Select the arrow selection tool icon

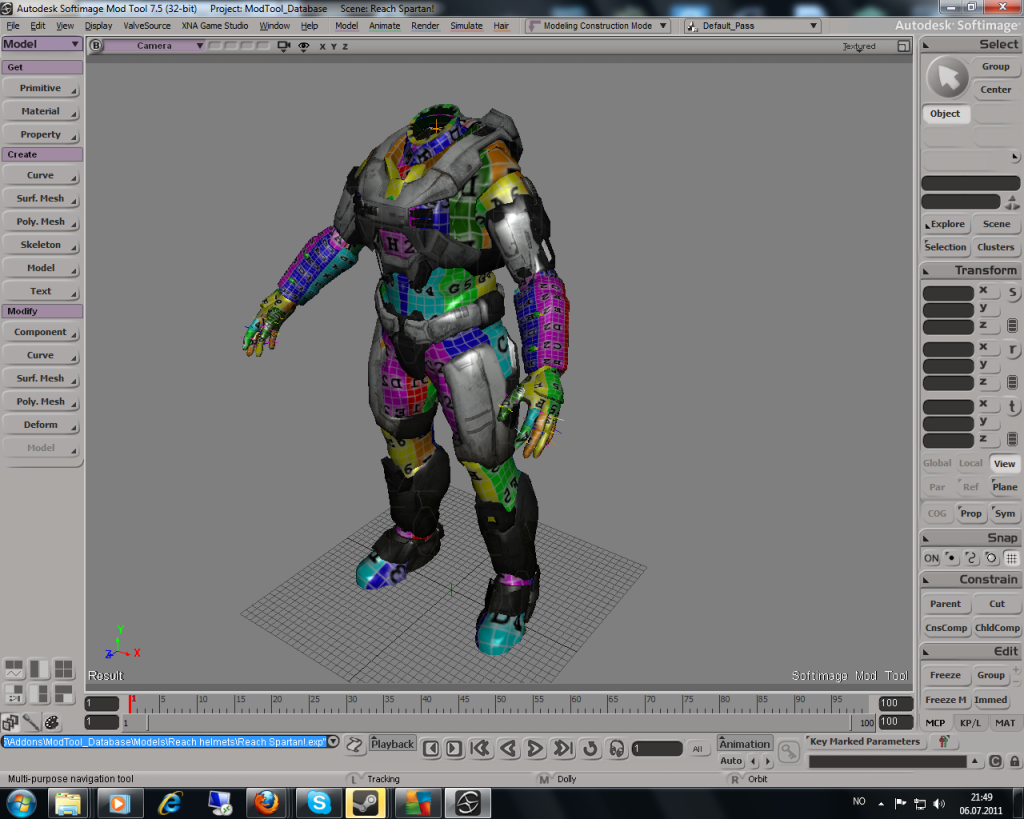point(948,78)
